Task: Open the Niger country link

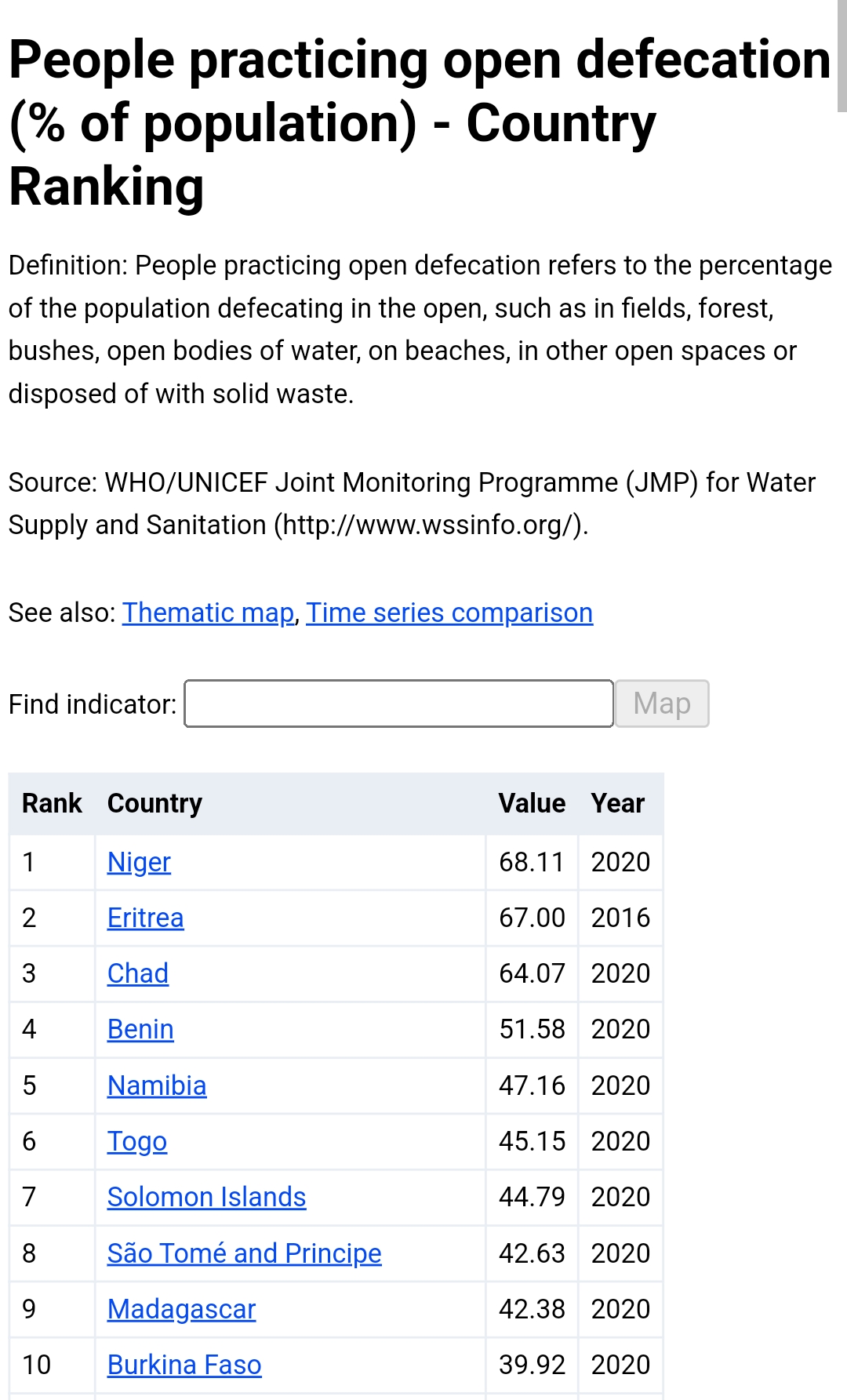Action: (x=139, y=862)
